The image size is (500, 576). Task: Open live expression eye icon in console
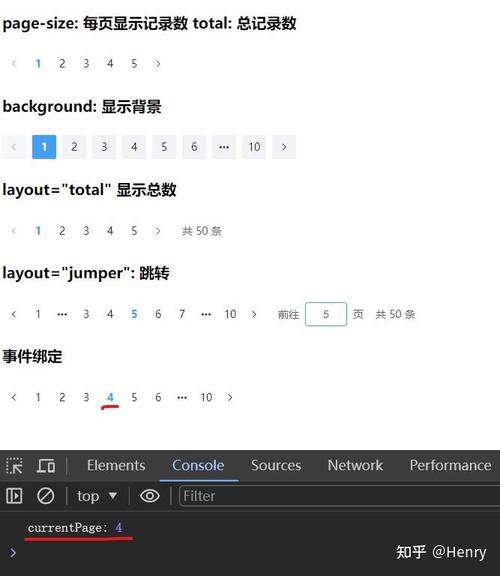tap(150, 496)
